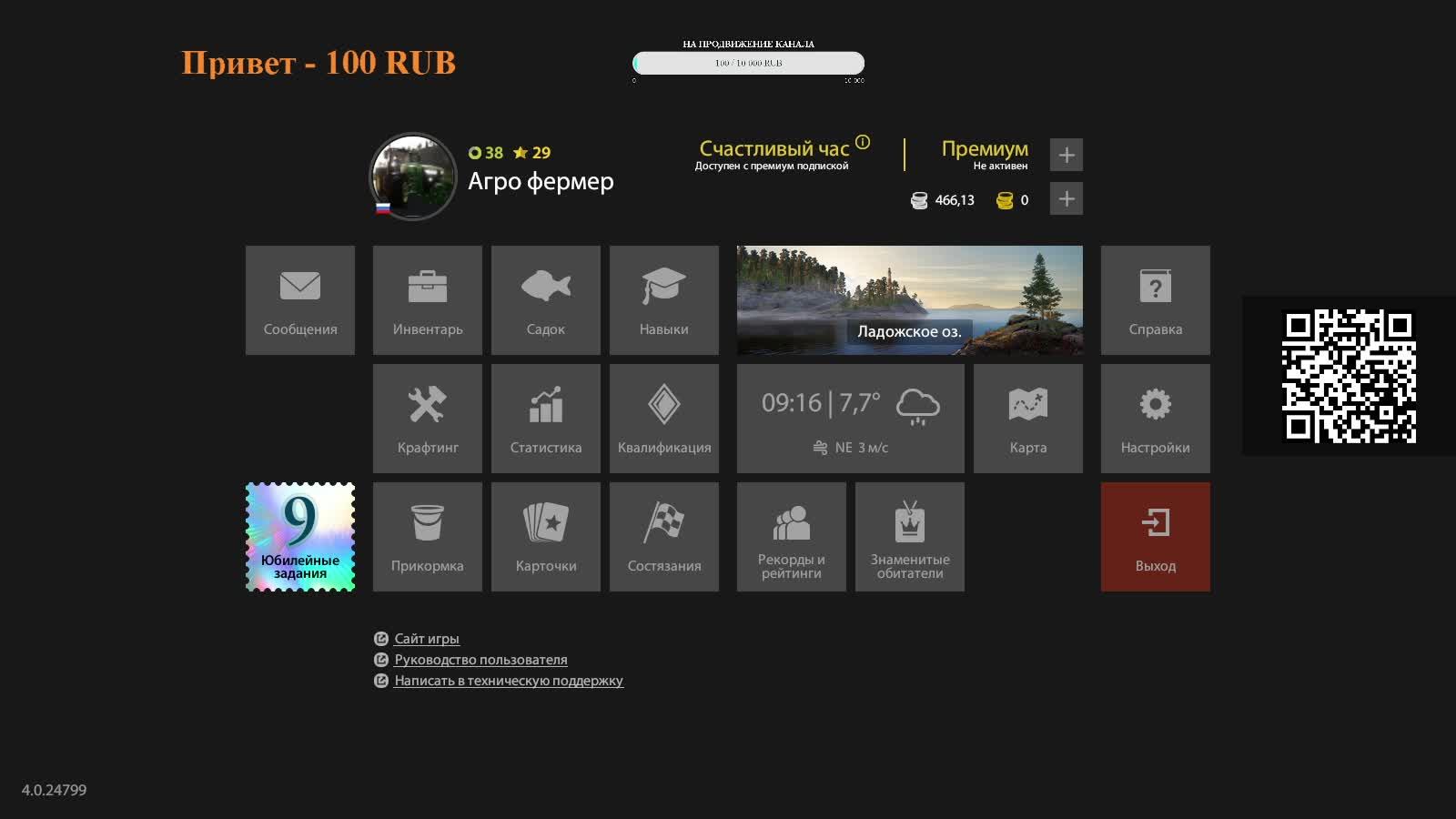Open the Прикормка groundbait tile

coord(428,537)
